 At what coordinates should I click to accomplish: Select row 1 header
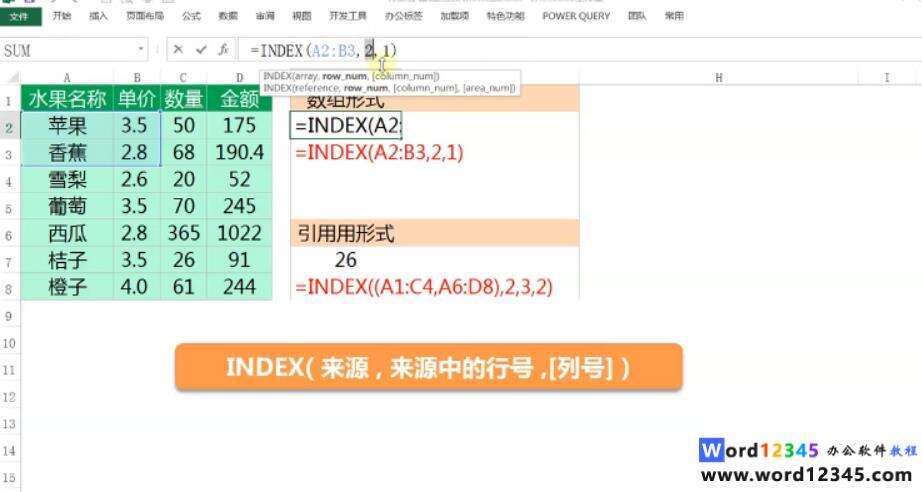[9, 99]
